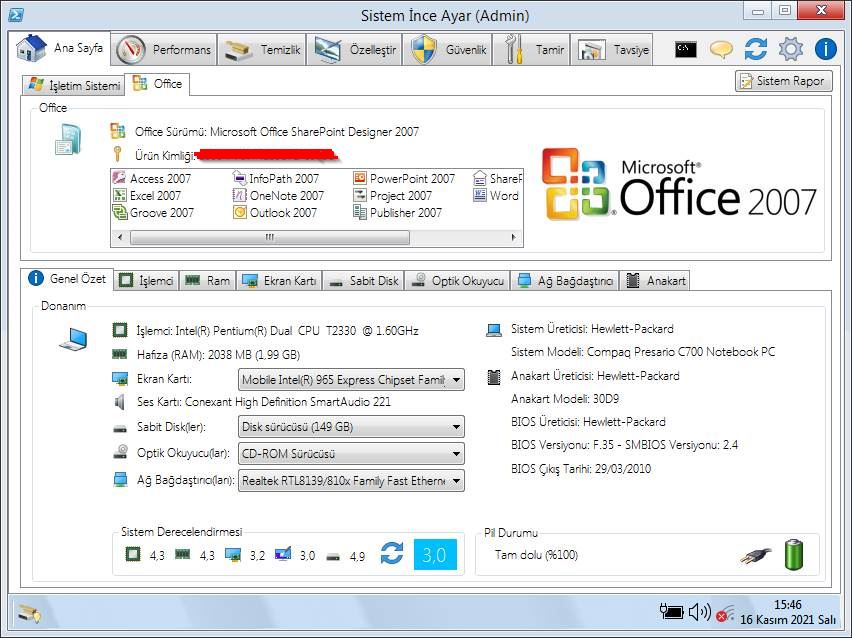Screen dimensions: 852x638
Task: Click the Anakart Modeli: 30D9 text
Action: point(565,399)
